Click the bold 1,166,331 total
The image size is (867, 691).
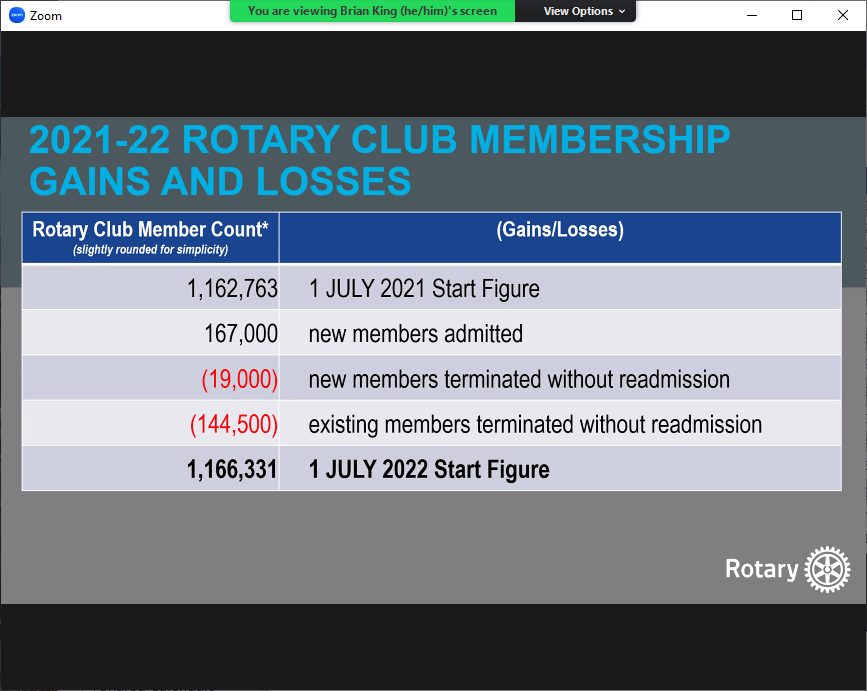point(232,469)
